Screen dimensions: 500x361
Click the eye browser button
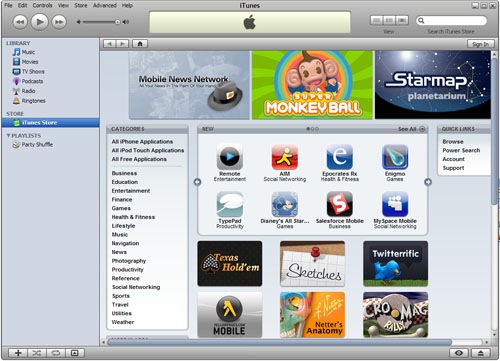point(459,353)
